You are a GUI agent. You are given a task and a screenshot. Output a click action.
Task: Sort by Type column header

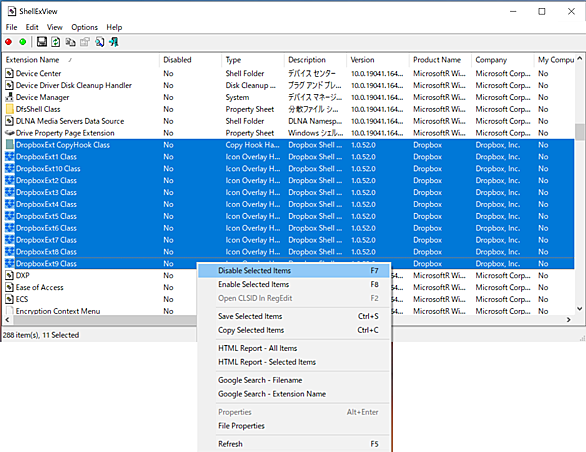click(x=253, y=60)
